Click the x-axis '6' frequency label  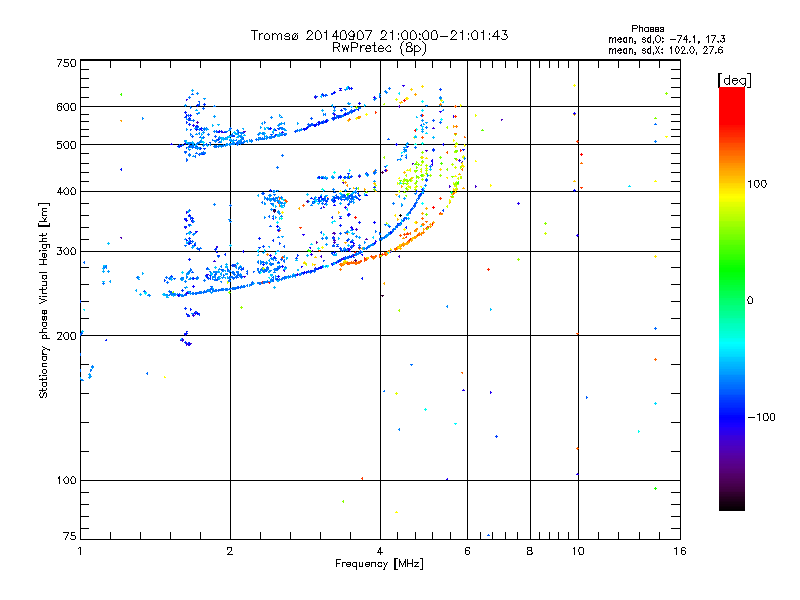[467, 551]
